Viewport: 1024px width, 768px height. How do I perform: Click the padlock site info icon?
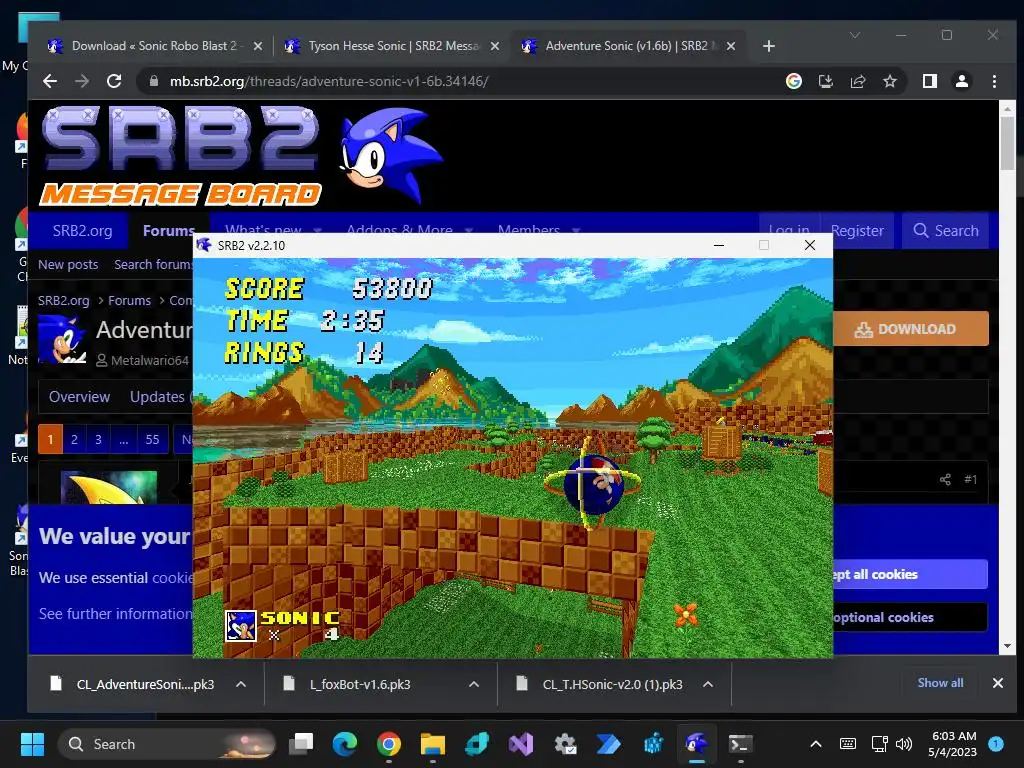pyautogui.click(x=153, y=81)
